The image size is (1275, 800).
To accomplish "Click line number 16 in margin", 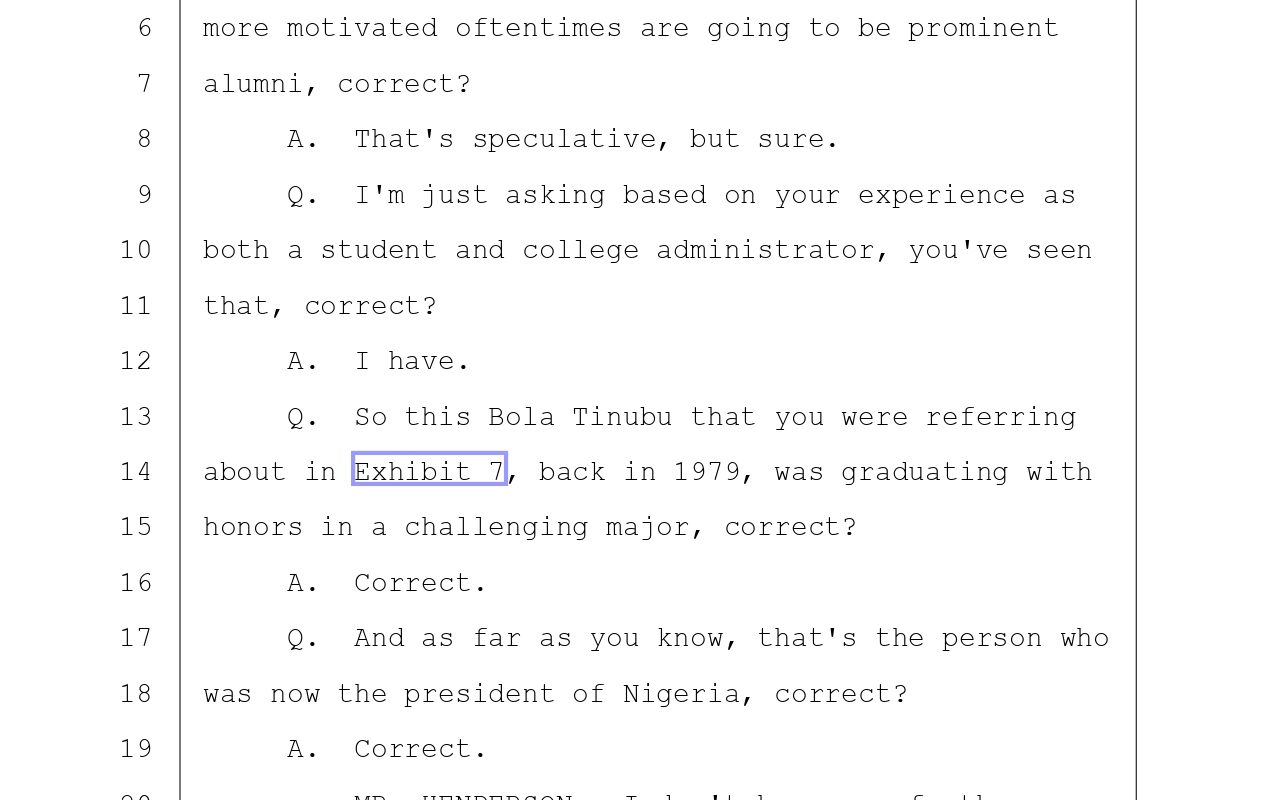I will pyautogui.click(x=136, y=582).
